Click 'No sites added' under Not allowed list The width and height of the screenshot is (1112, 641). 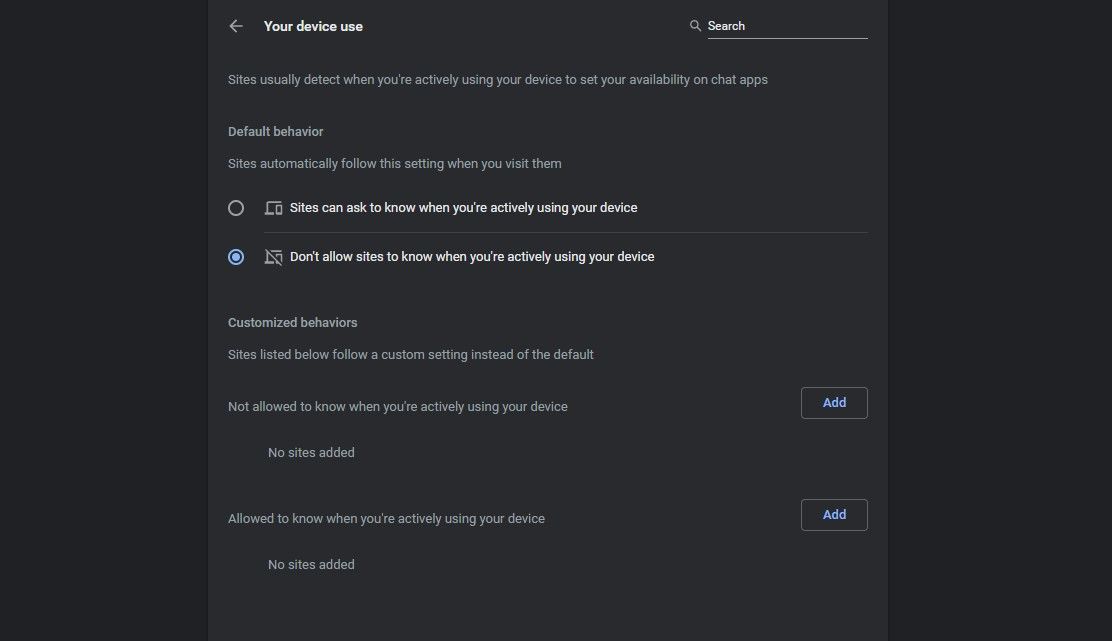(310, 452)
